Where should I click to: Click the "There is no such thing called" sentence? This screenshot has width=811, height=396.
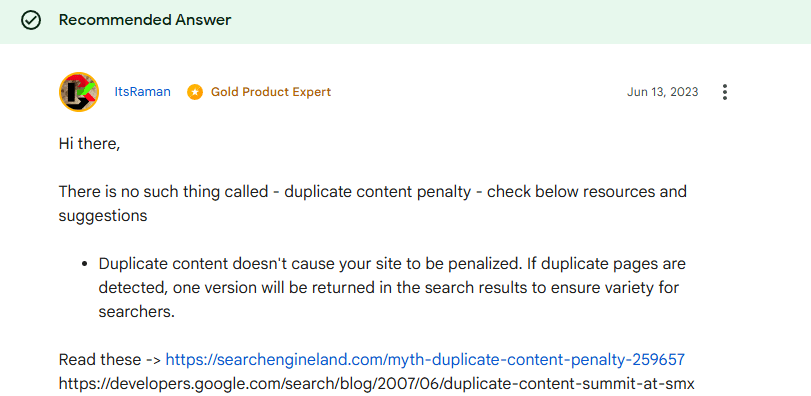pos(163,192)
